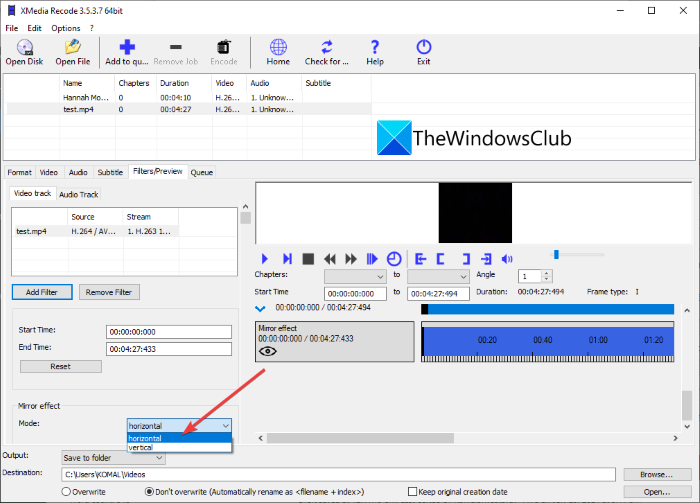The width and height of the screenshot is (700, 503).
Task: Select the Overwrite radio button
Action: (x=66, y=491)
